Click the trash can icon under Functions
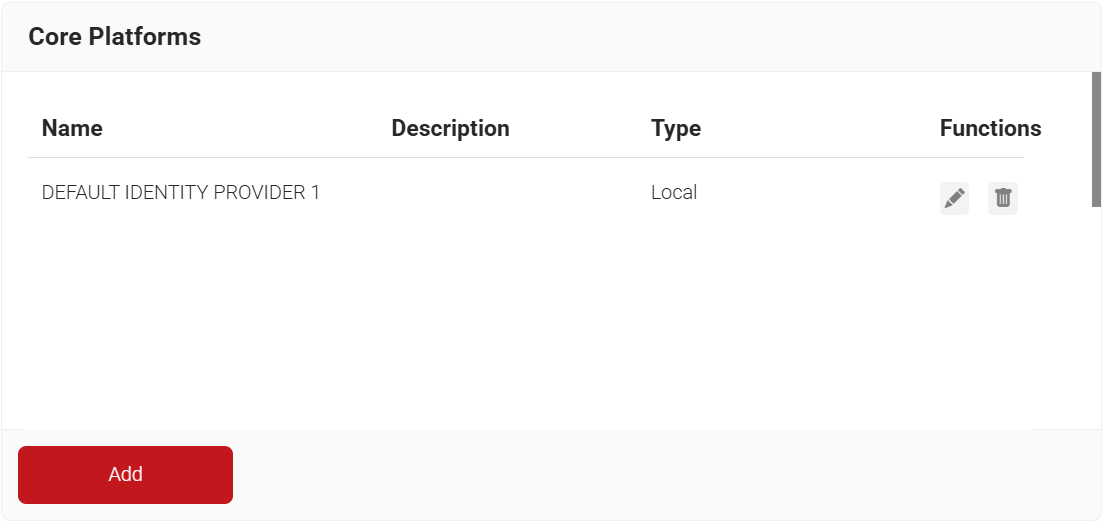 pyautogui.click(x=1003, y=198)
